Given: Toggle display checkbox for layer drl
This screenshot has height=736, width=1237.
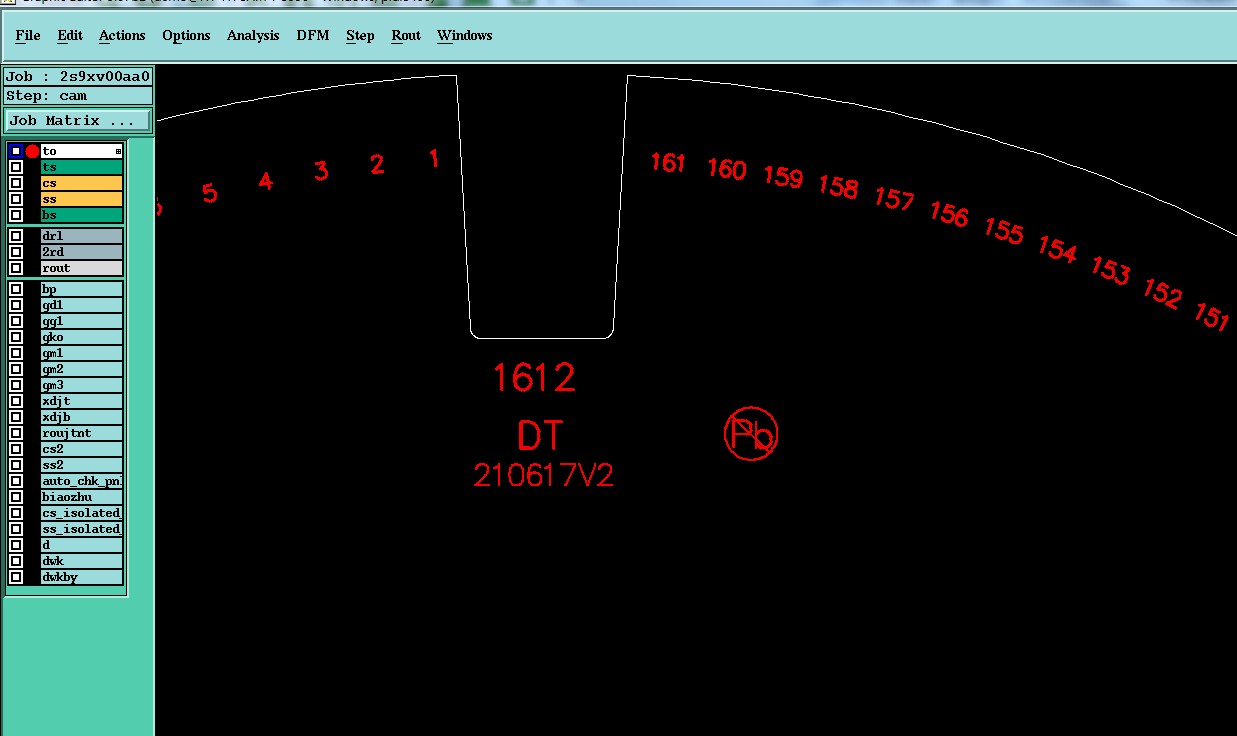Looking at the screenshot, I should tap(16, 236).
